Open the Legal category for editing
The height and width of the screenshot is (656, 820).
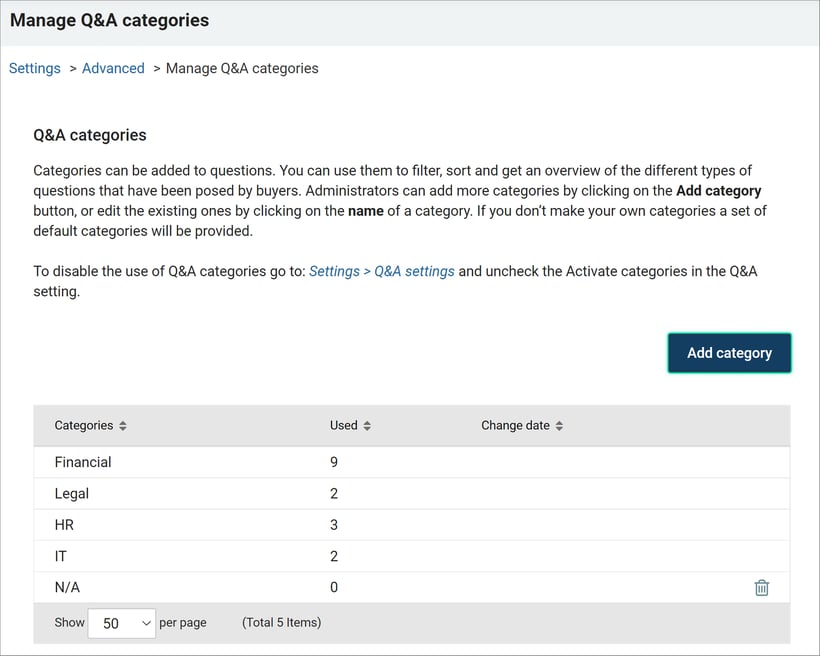70,493
